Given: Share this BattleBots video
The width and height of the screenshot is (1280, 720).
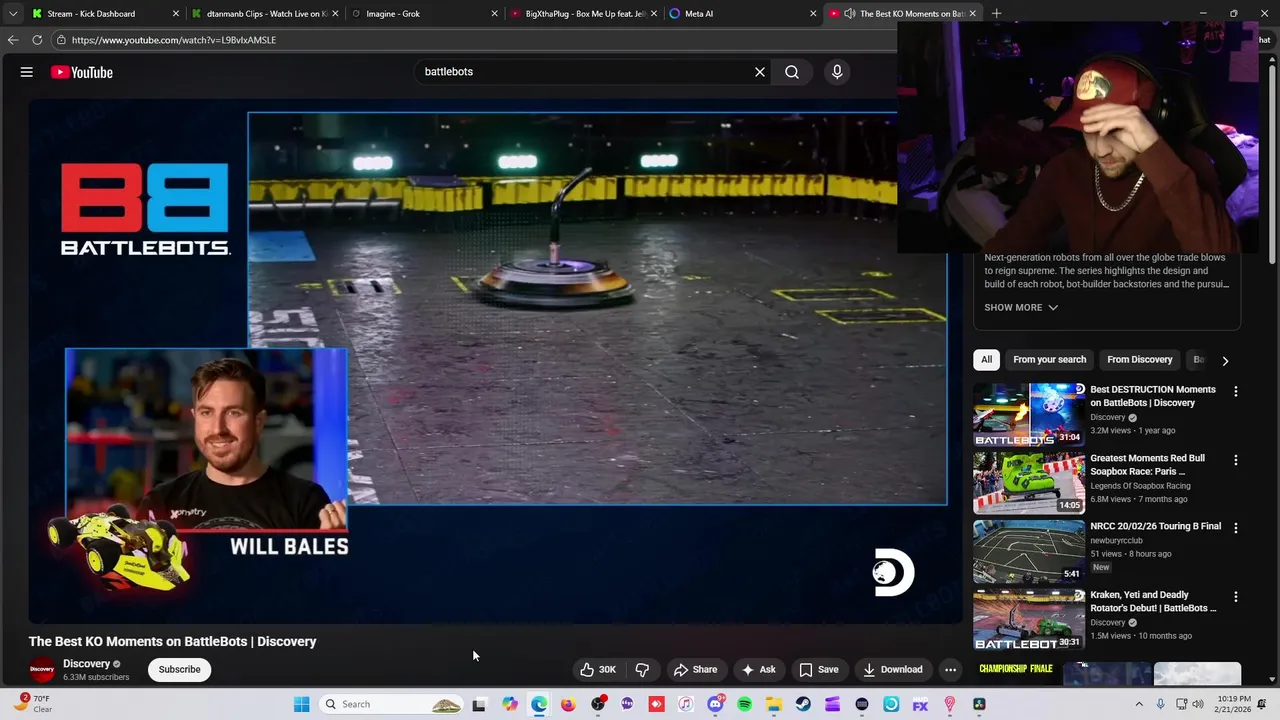Looking at the screenshot, I should (x=695, y=669).
